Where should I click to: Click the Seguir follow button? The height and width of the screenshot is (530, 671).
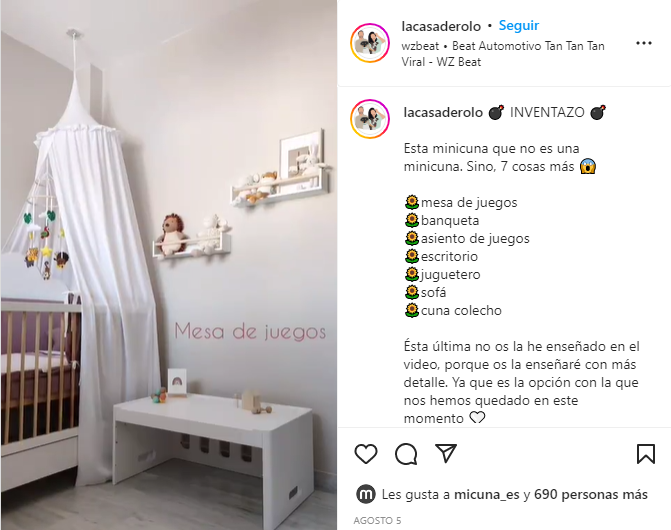click(519, 26)
